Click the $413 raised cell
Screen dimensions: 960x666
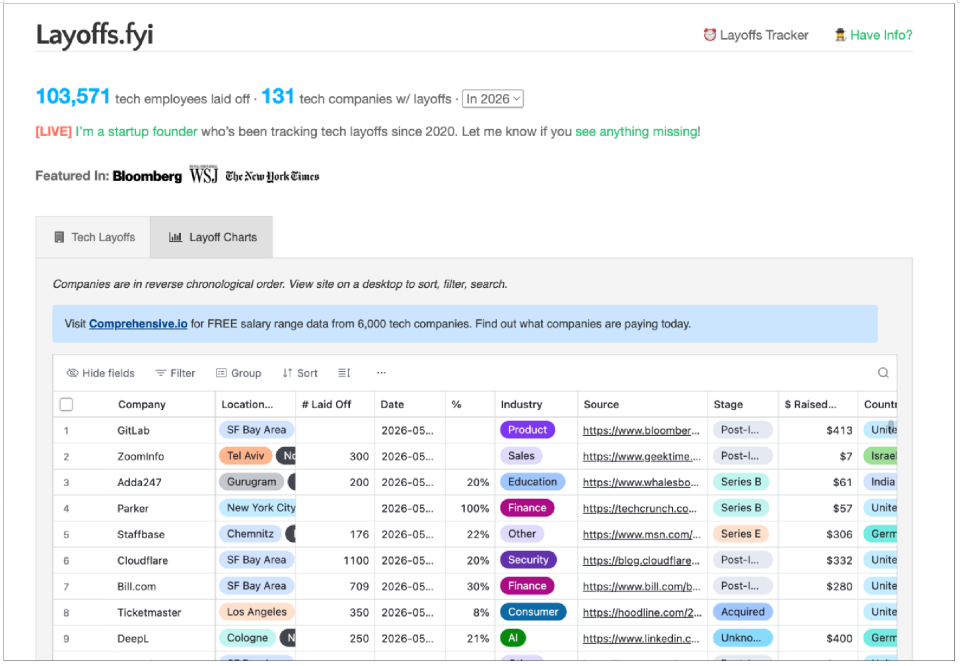click(818, 430)
